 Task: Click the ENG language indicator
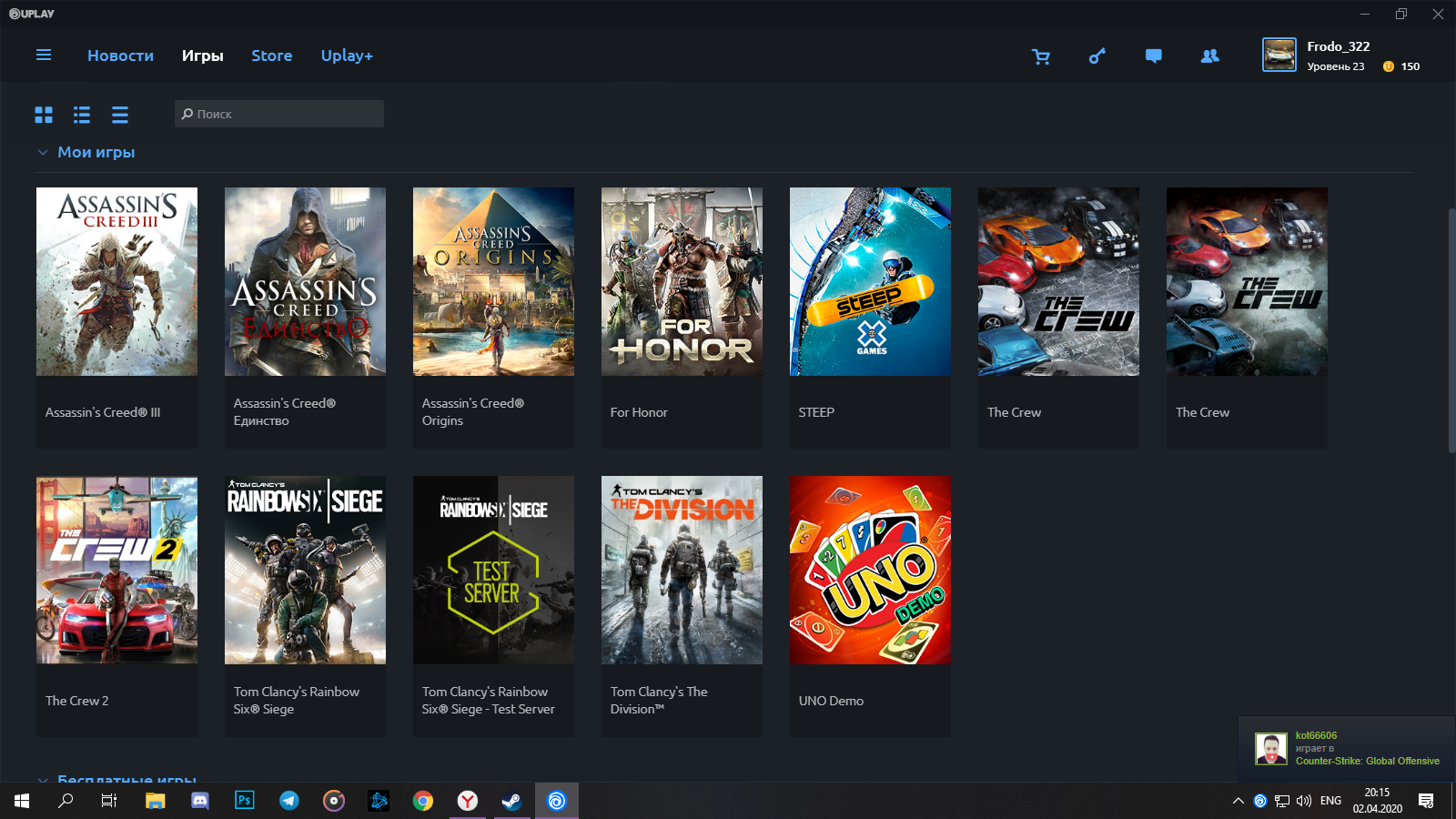[x=1330, y=801]
